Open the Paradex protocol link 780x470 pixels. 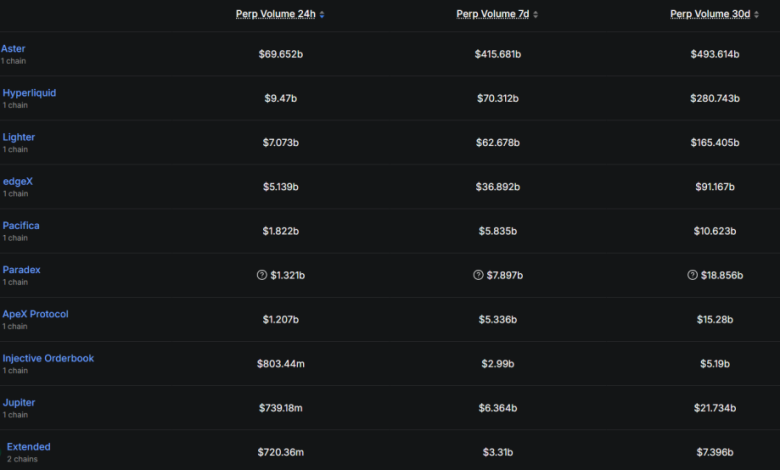coord(21,270)
